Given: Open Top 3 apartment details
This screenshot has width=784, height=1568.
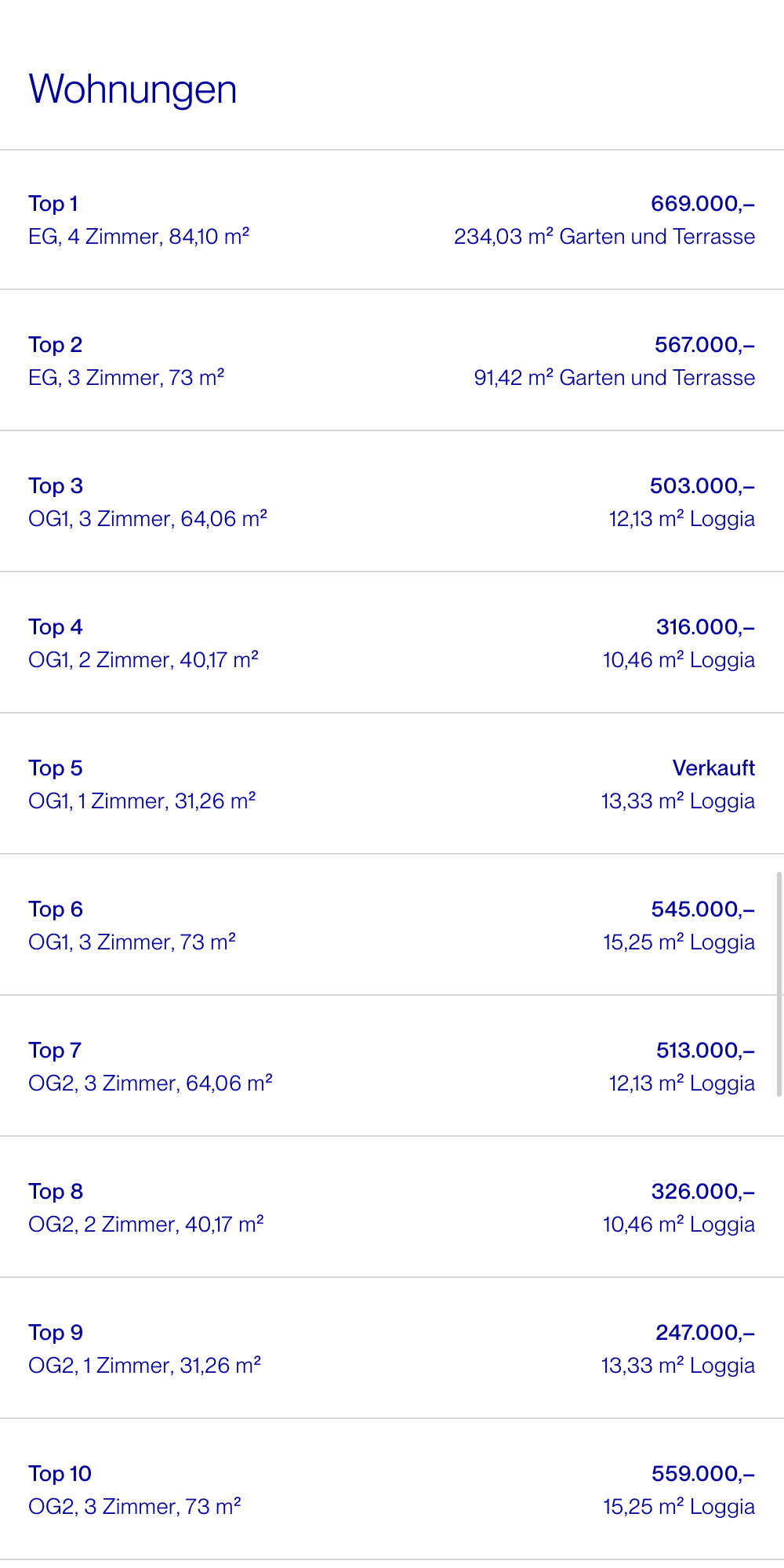Looking at the screenshot, I should click(x=56, y=486).
